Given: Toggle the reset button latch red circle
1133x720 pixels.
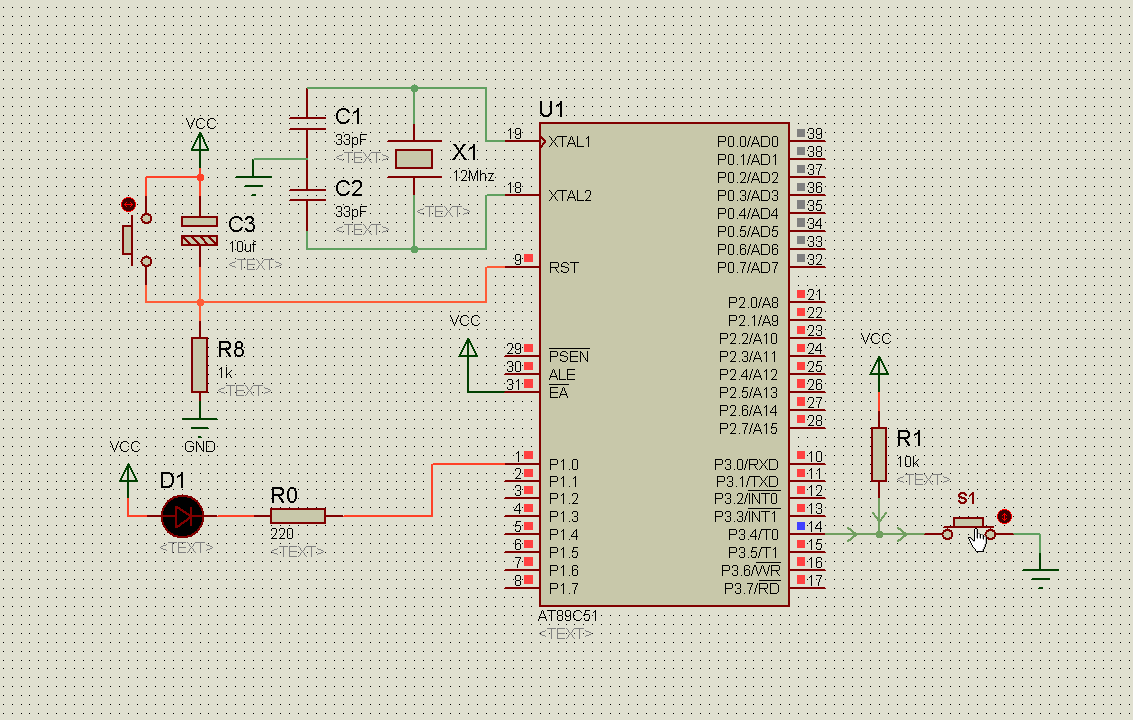Looking at the screenshot, I should [x=129, y=205].
